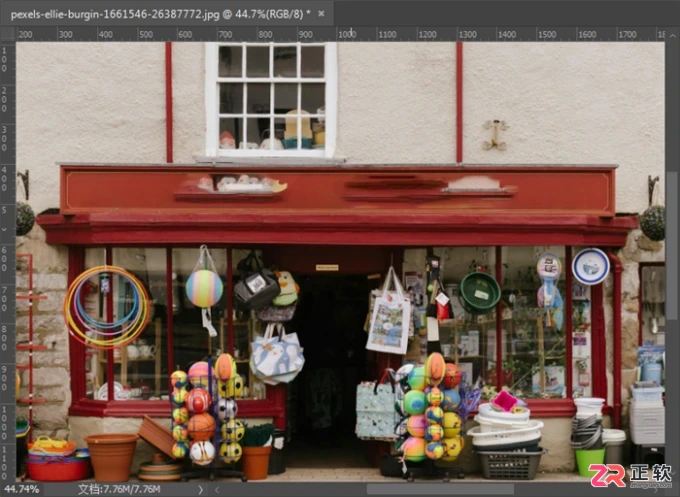Click the 44.74% zoom level field
This screenshot has height=497, width=680.
pyautogui.click(x=22, y=489)
